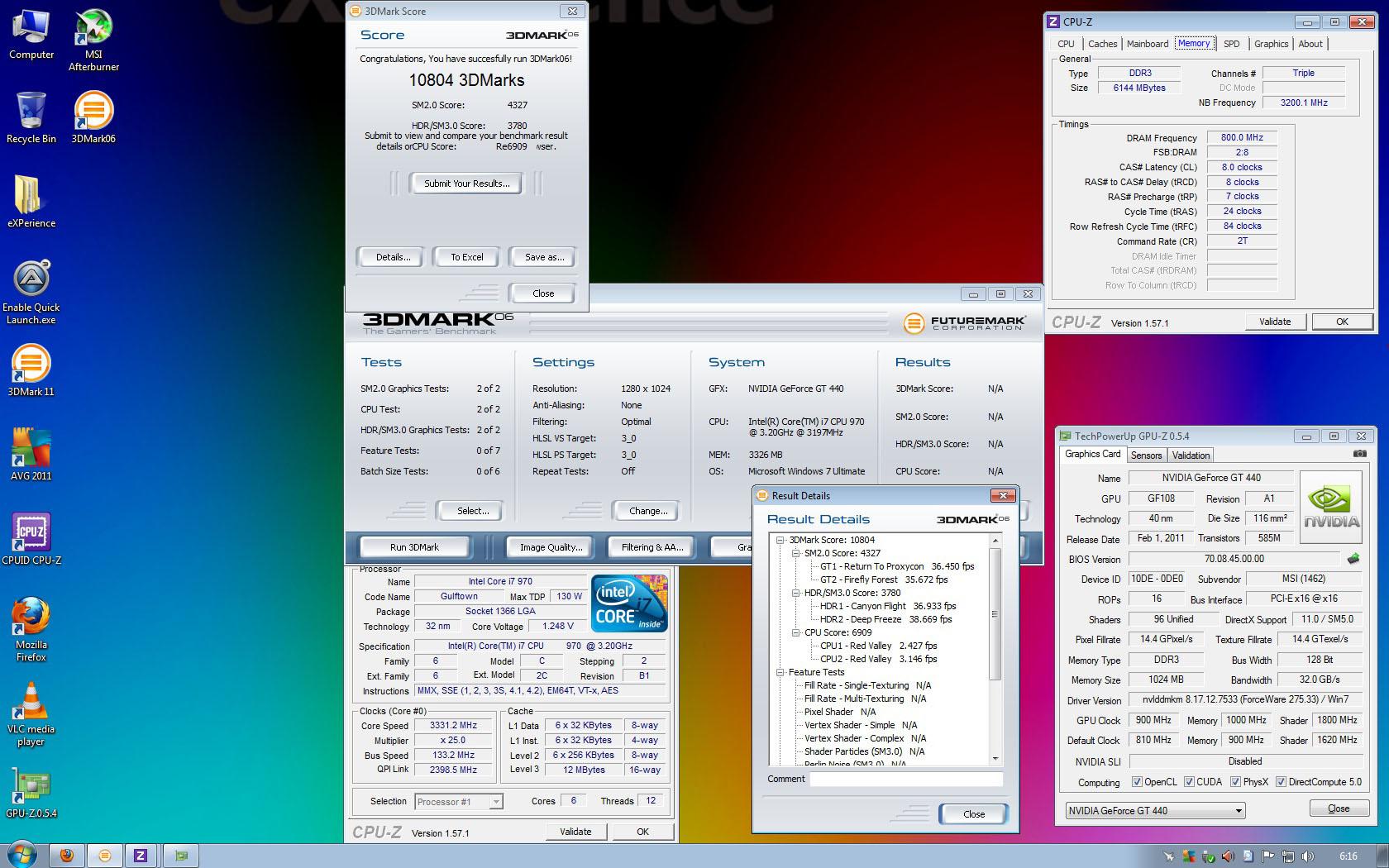Click the Close button in GPU-Z
Screen dimensions: 1389x868
[x=1339, y=808]
